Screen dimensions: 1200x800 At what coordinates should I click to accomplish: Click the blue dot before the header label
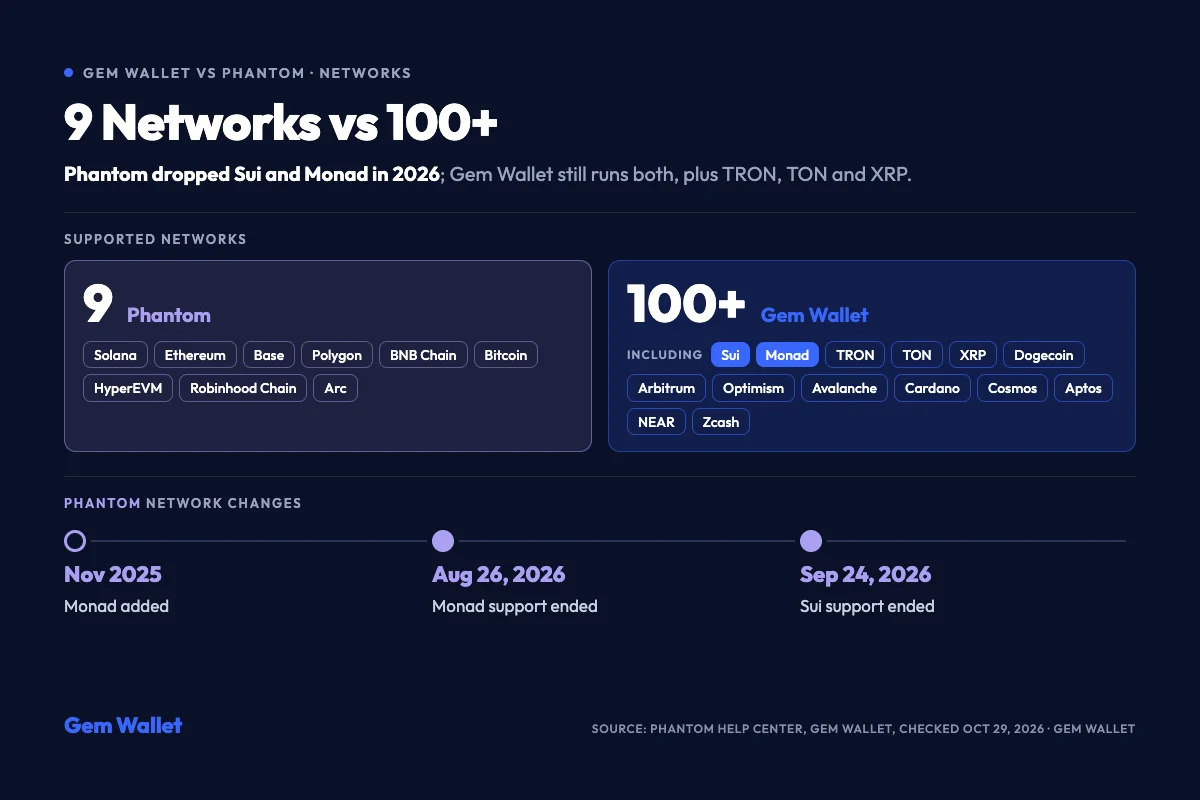(69, 73)
